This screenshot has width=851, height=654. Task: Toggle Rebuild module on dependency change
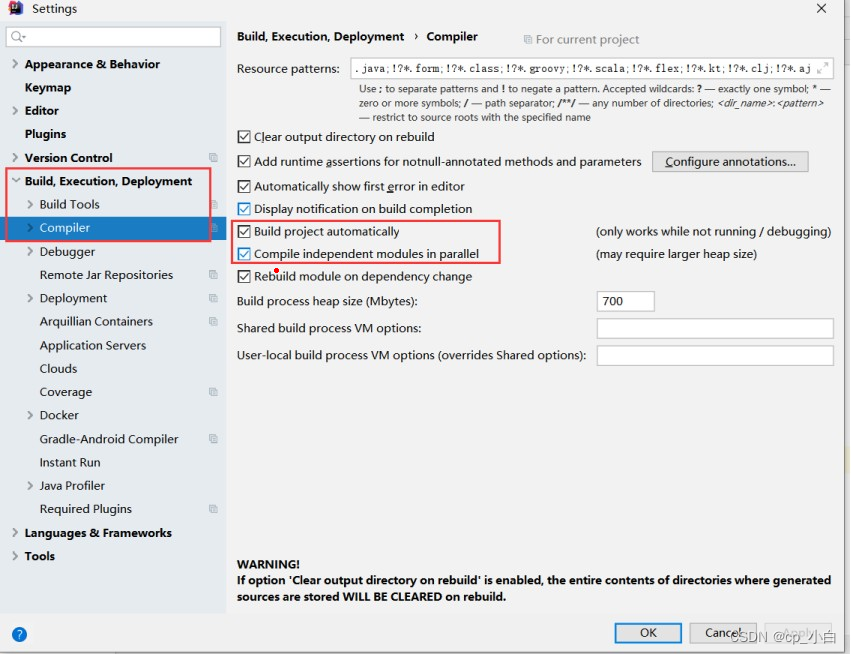point(244,277)
